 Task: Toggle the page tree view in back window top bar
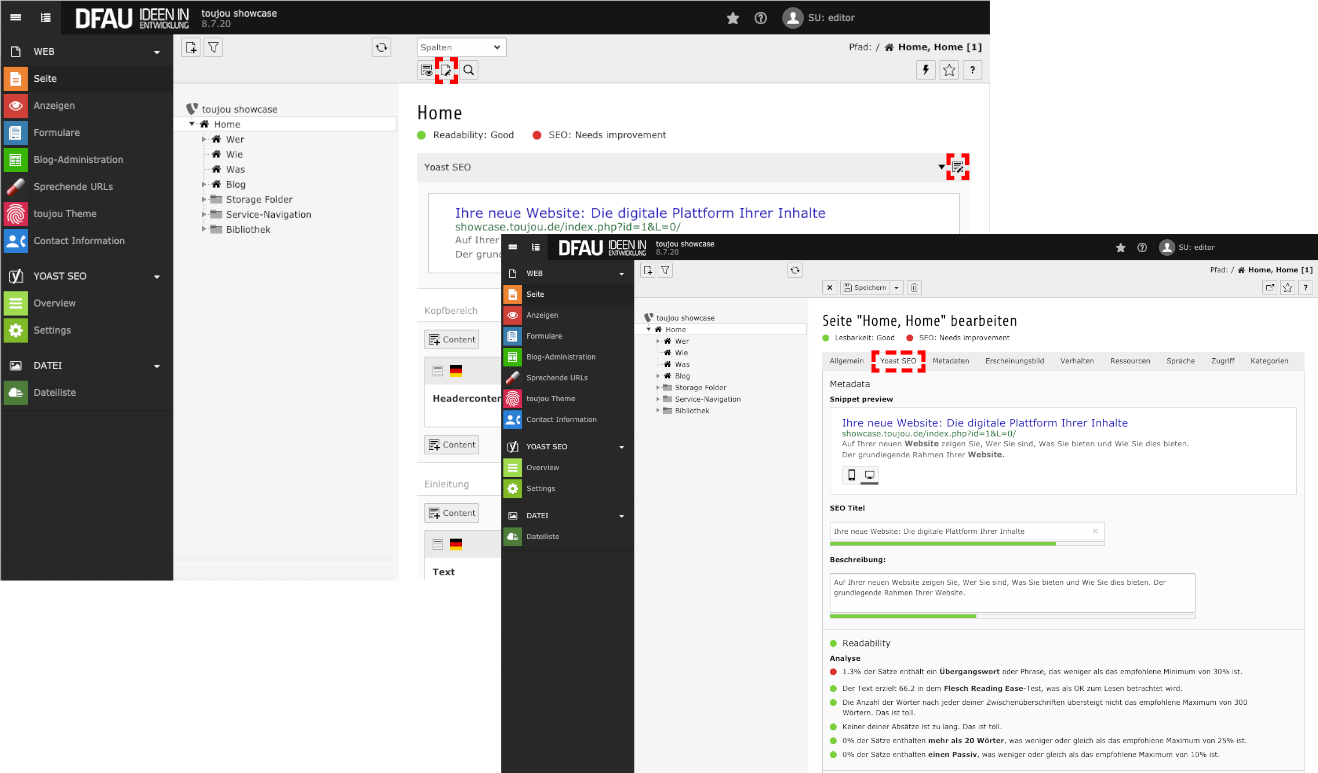pos(46,18)
